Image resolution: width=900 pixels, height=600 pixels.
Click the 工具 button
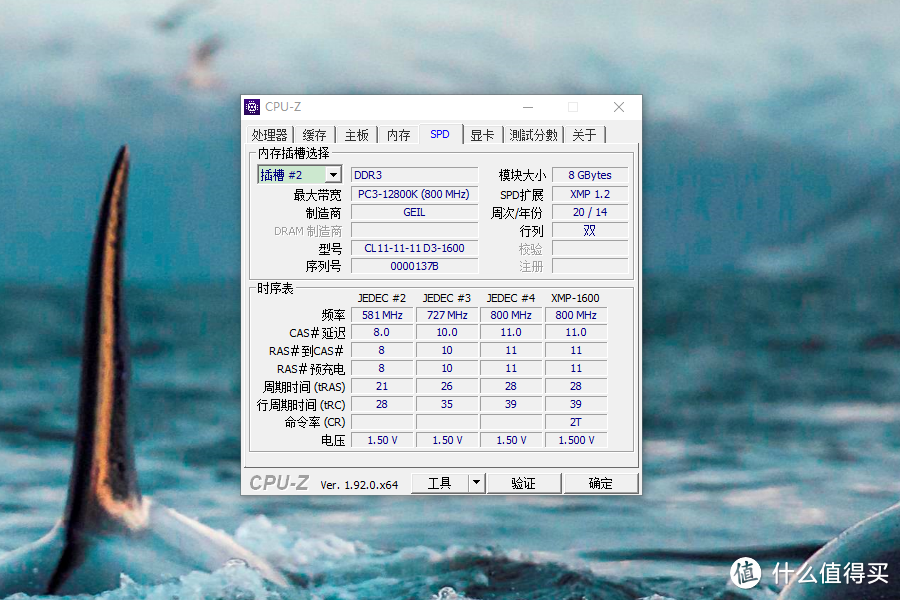pos(440,483)
